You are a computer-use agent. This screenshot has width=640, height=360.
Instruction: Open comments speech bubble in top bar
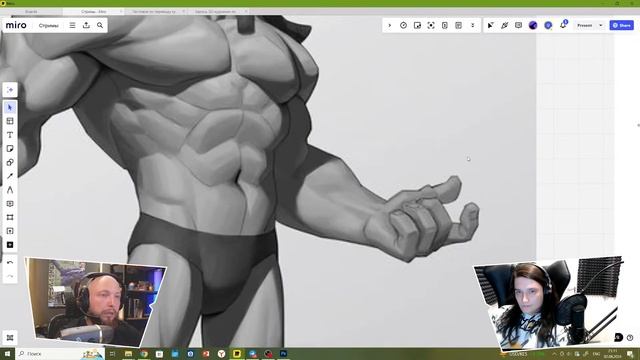click(x=518, y=25)
